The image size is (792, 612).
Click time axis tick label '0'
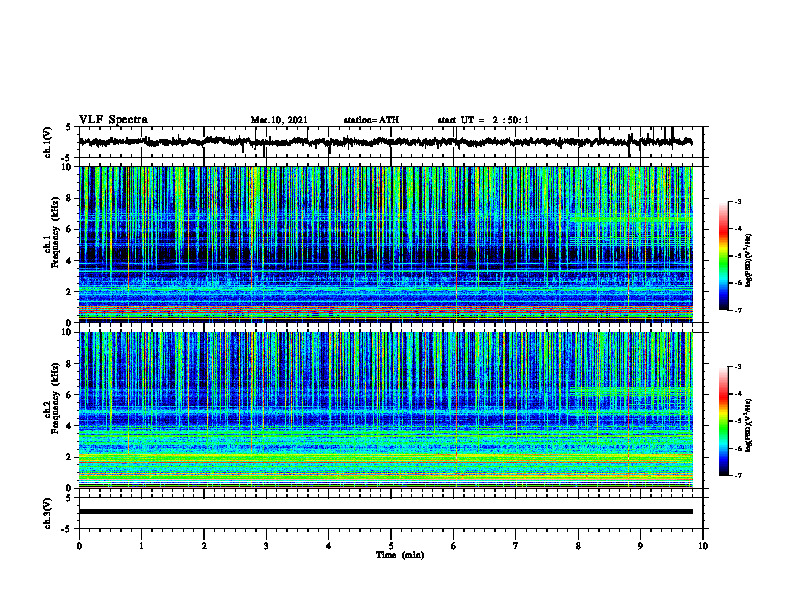click(x=79, y=546)
